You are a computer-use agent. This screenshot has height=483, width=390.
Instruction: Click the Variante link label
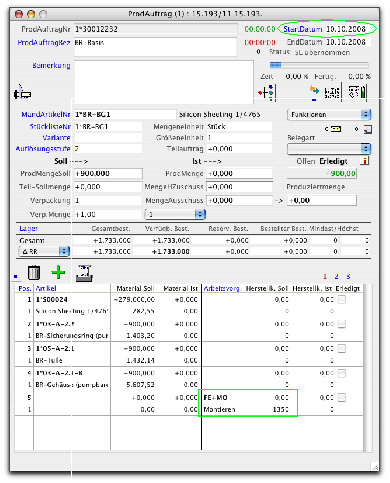(56, 138)
